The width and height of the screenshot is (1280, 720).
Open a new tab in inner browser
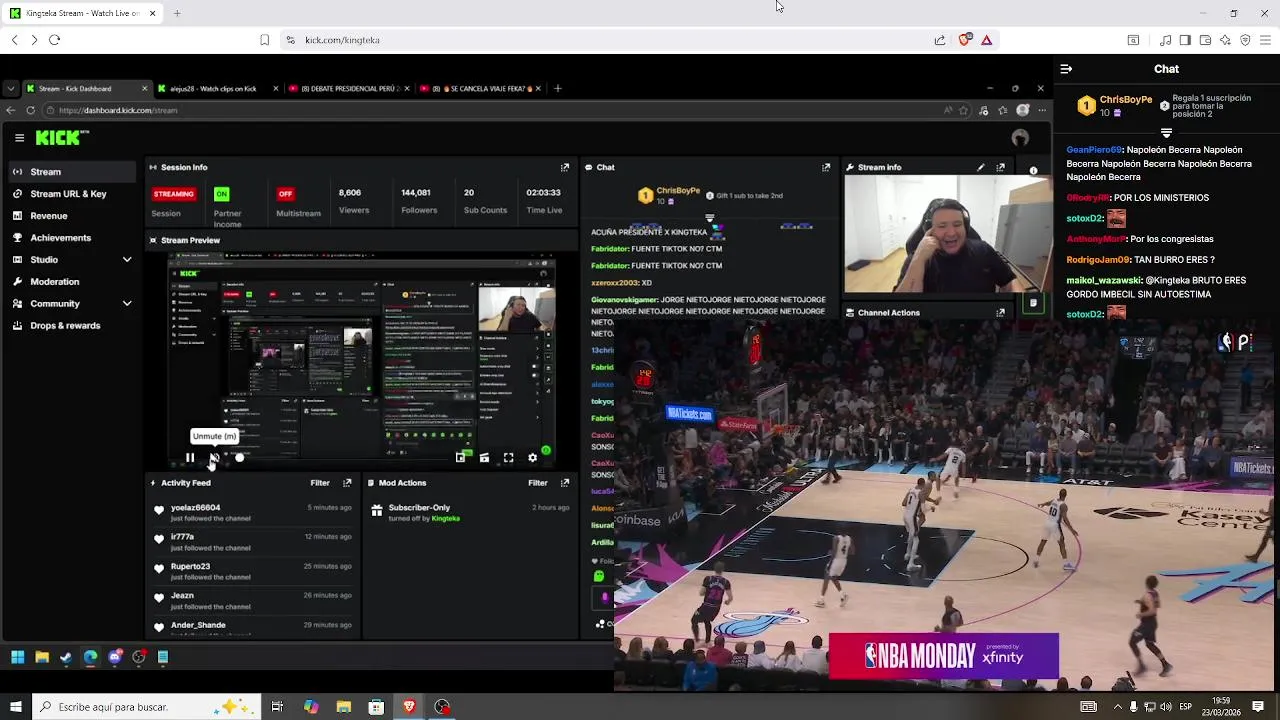pyautogui.click(x=558, y=88)
